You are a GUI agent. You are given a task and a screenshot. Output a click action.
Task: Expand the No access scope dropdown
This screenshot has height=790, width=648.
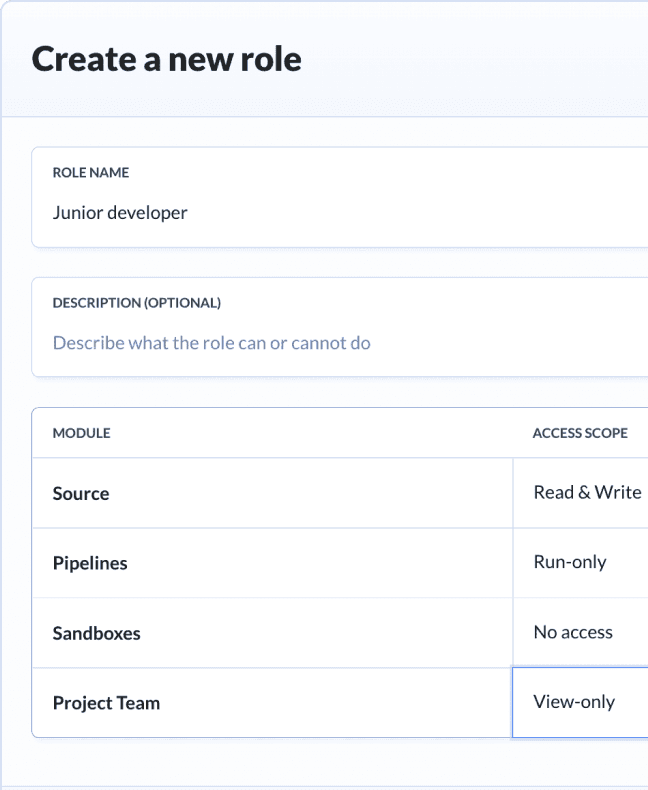(x=573, y=632)
